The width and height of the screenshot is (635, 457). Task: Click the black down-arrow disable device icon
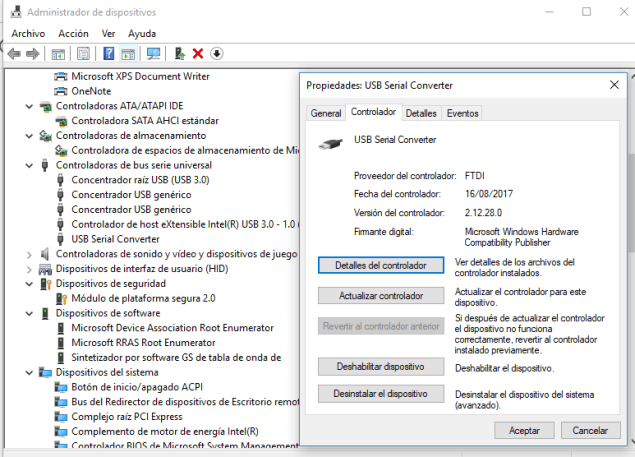[x=217, y=54]
